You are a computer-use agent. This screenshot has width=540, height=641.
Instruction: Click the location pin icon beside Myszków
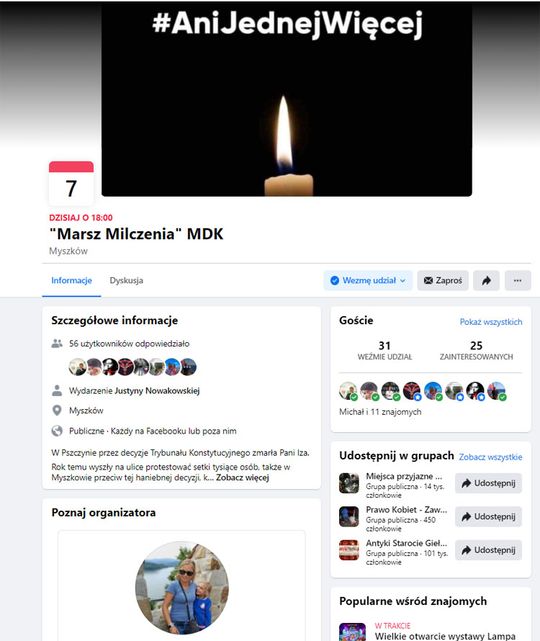coord(57,410)
